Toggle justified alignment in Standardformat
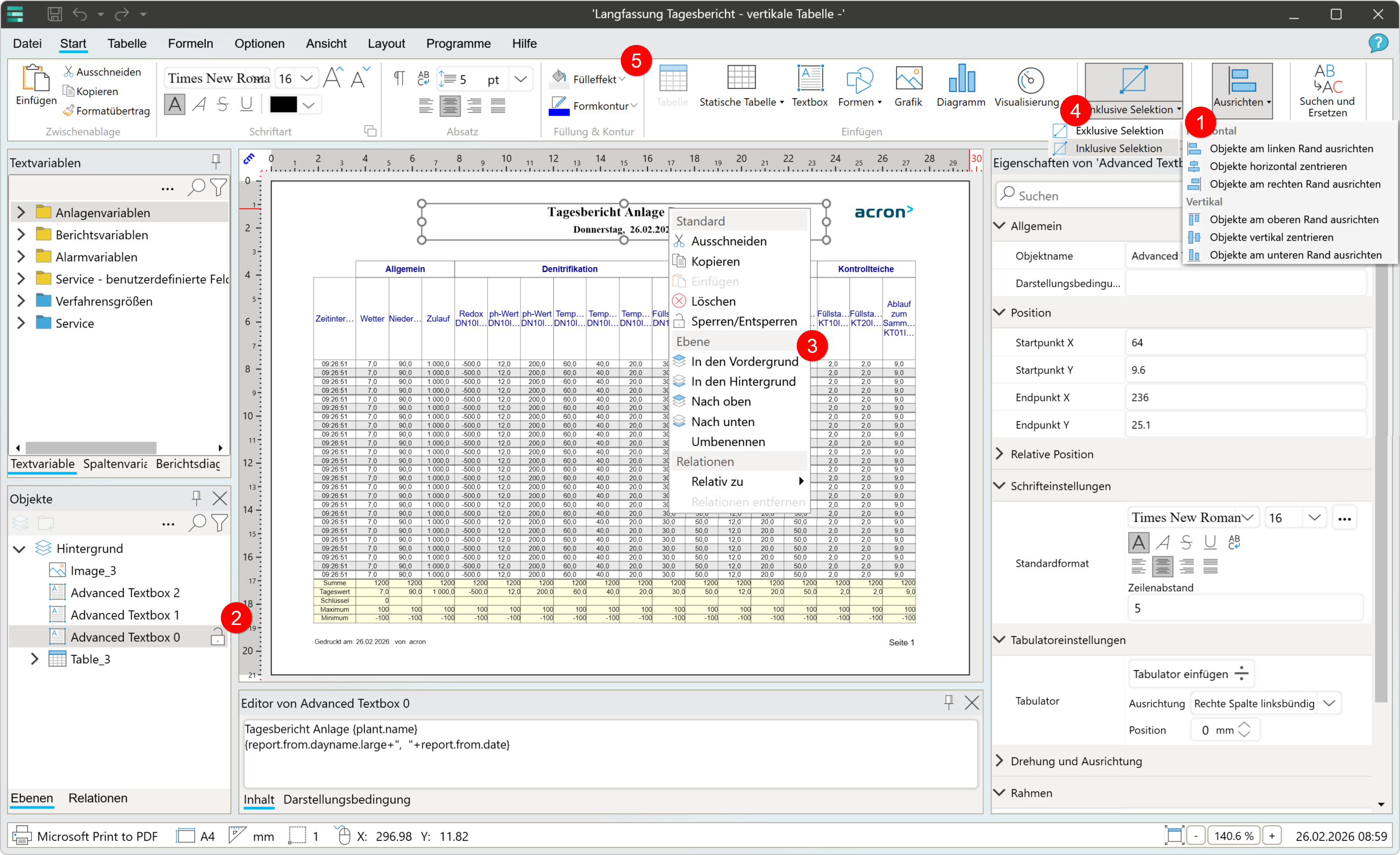1400x855 pixels. tap(1210, 566)
